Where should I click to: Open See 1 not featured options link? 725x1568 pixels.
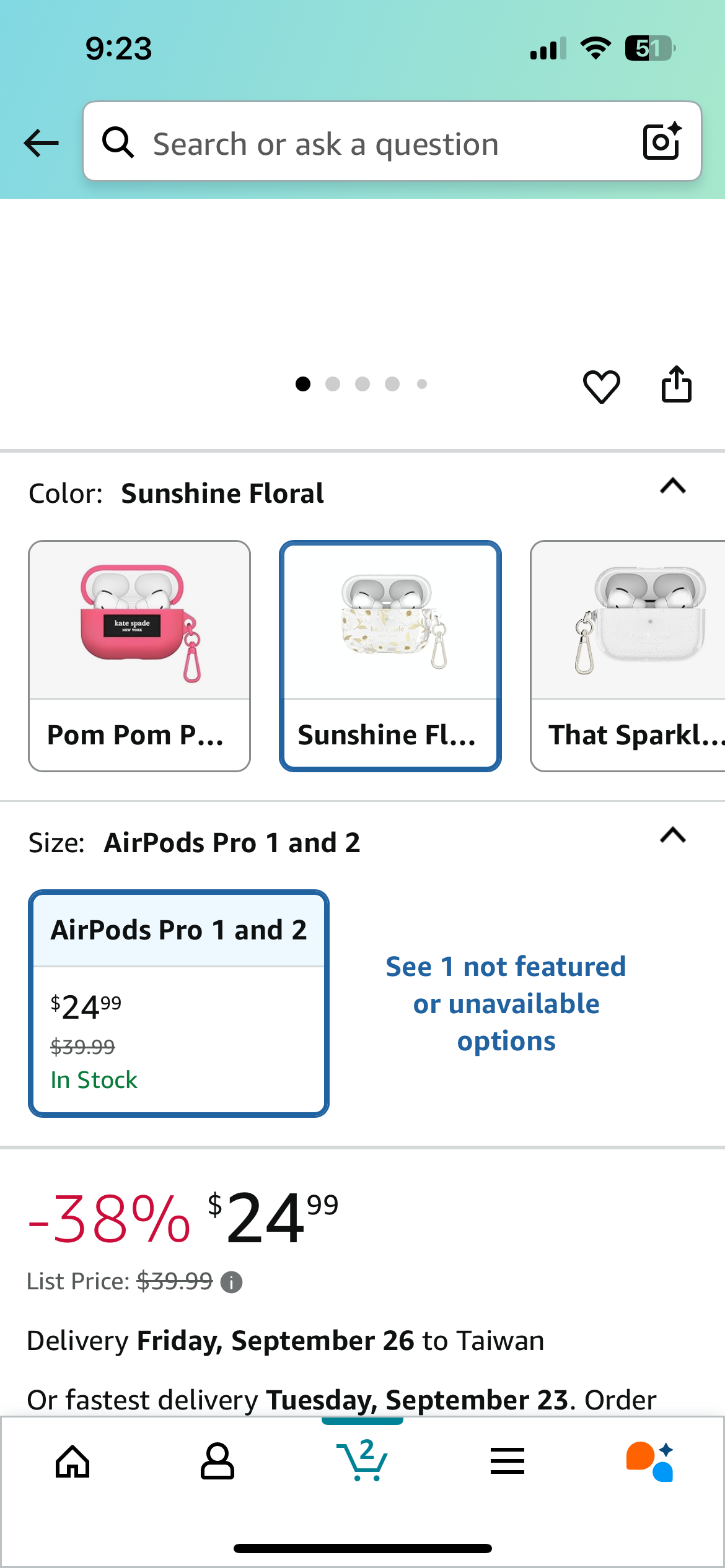(506, 1003)
